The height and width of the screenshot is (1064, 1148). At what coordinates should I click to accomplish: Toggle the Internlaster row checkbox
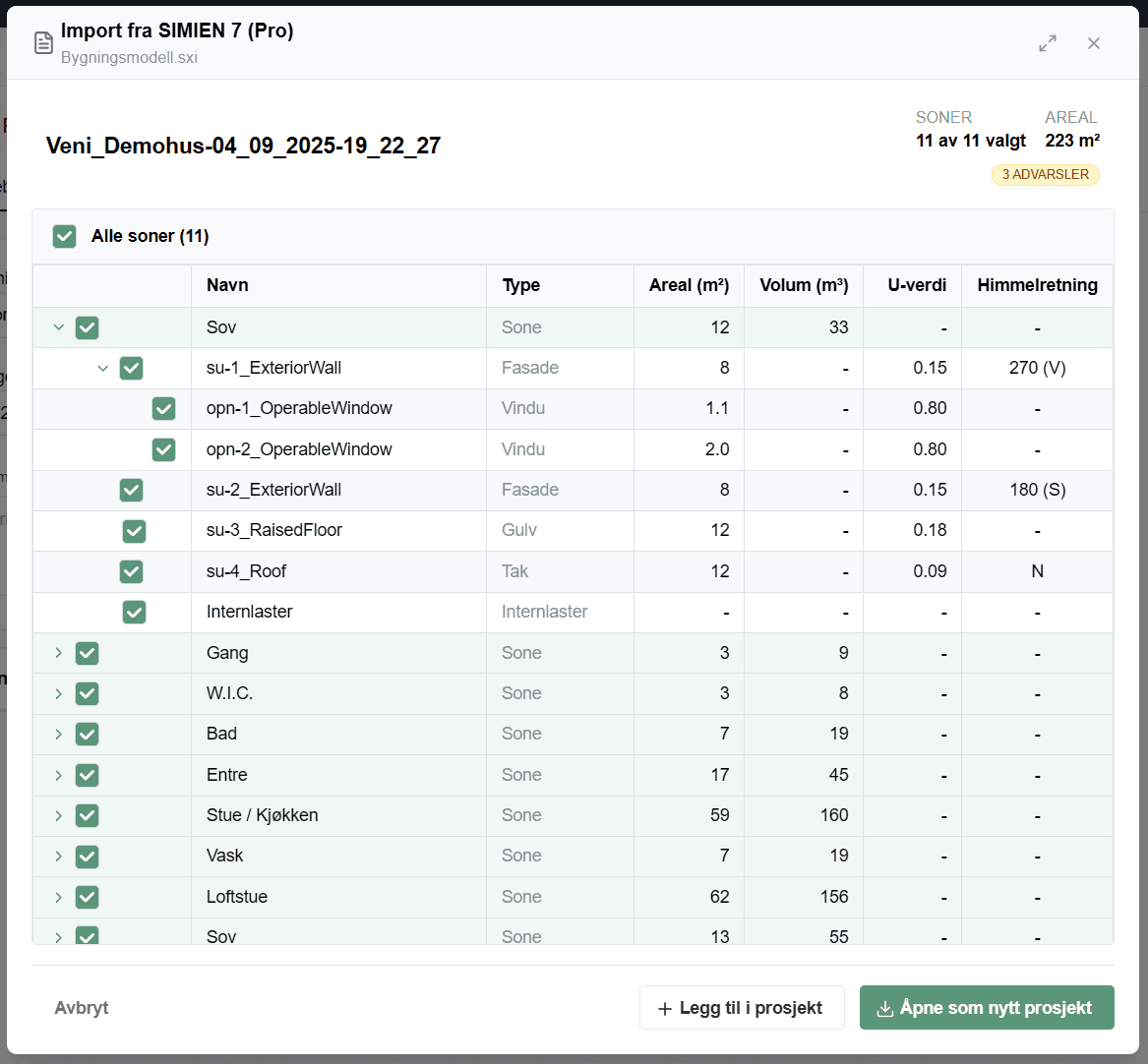pos(134,612)
